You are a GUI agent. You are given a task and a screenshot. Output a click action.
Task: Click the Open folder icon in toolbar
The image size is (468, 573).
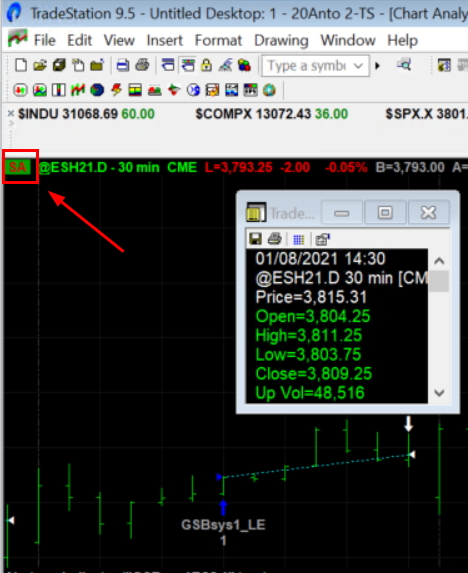tap(40, 66)
